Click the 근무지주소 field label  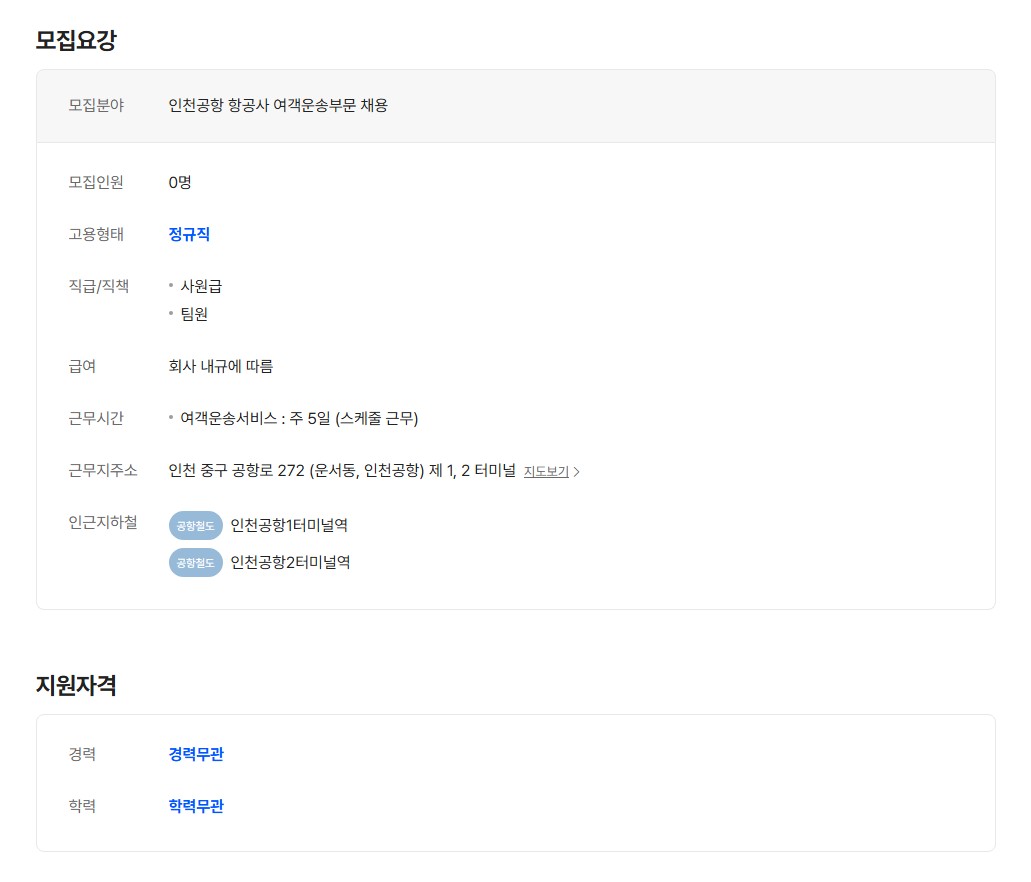pos(103,470)
